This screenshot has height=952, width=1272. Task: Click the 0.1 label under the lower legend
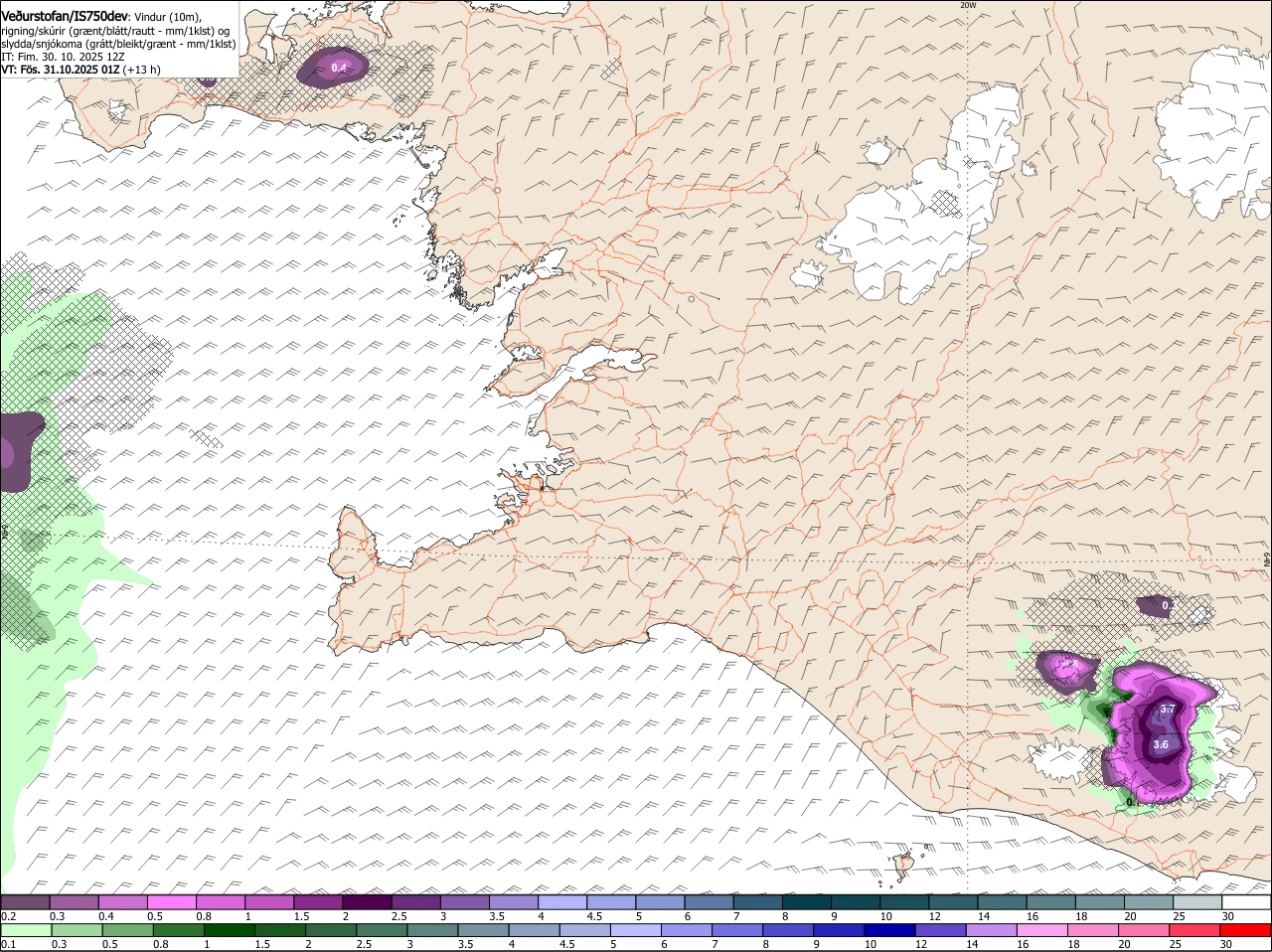tap(8, 944)
